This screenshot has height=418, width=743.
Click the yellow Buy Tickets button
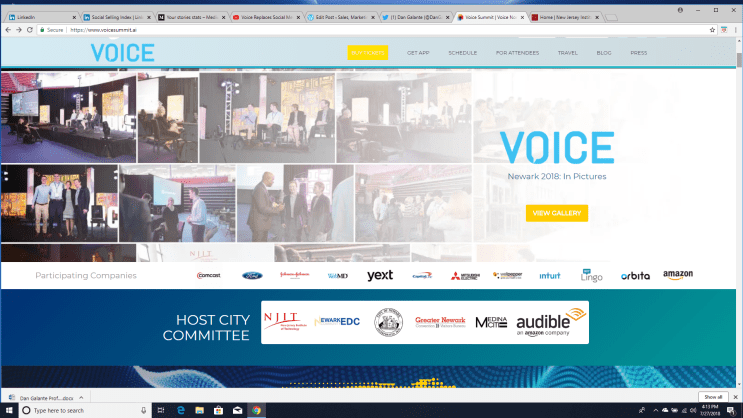click(x=367, y=53)
